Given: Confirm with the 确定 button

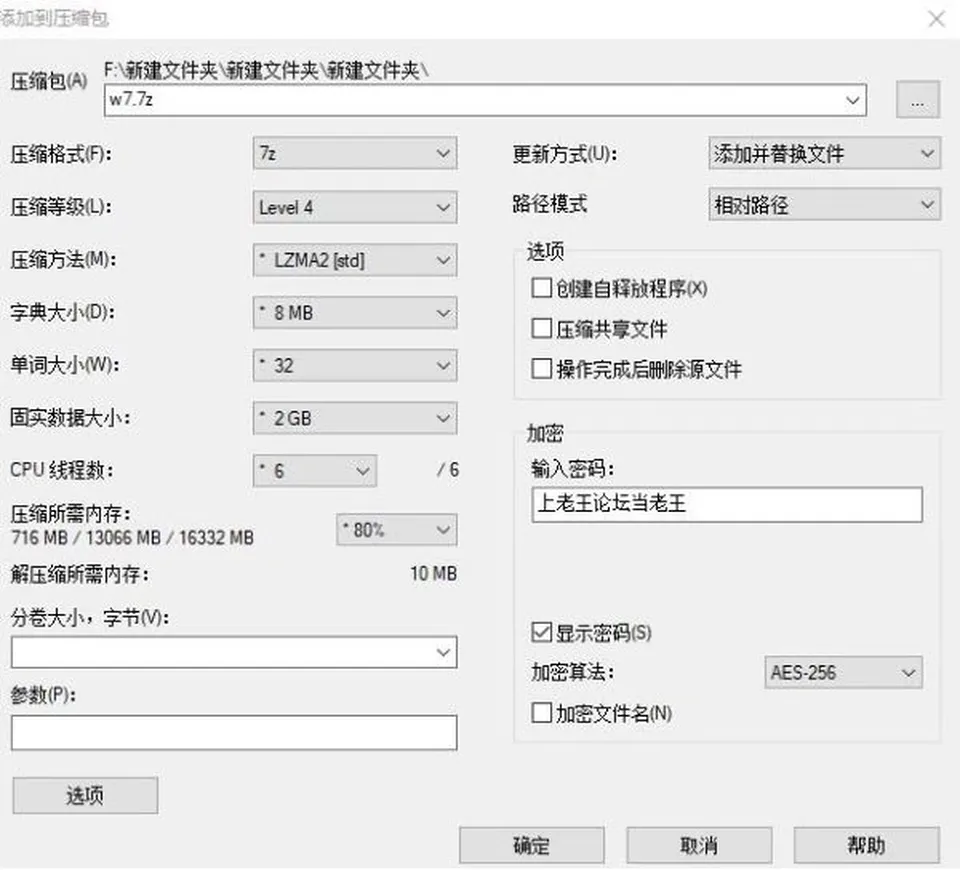Looking at the screenshot, I should [531, 846].
